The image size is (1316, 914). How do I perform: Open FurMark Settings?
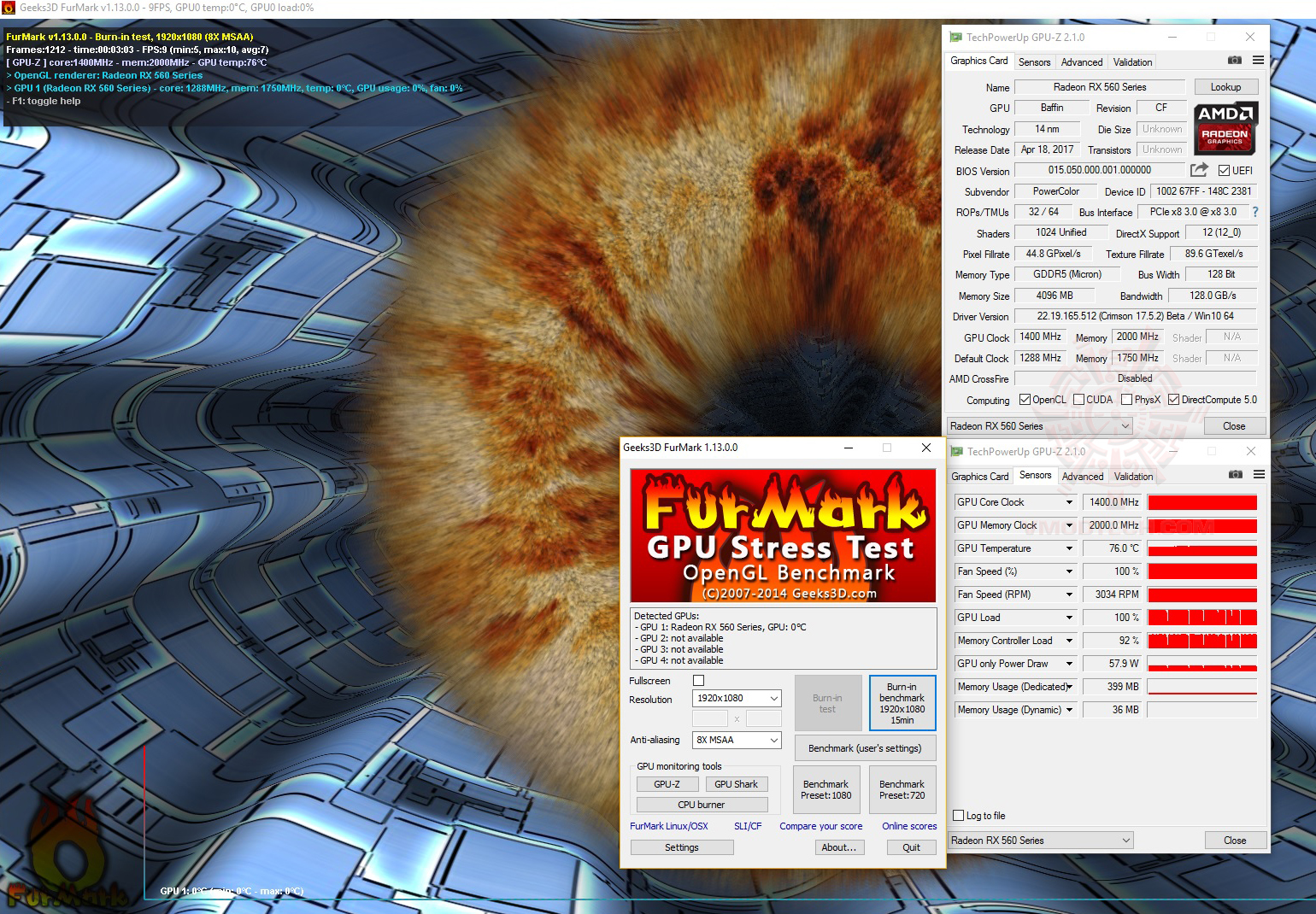click(x=682, y=847)
